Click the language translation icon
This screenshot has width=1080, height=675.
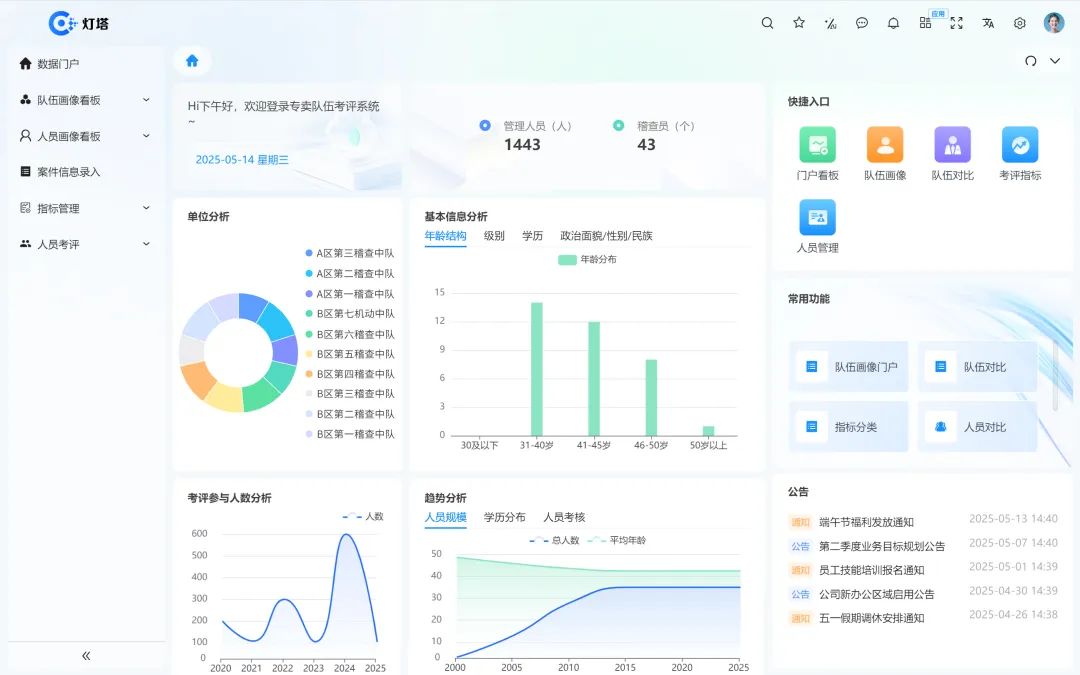click(x=986, y=22)
